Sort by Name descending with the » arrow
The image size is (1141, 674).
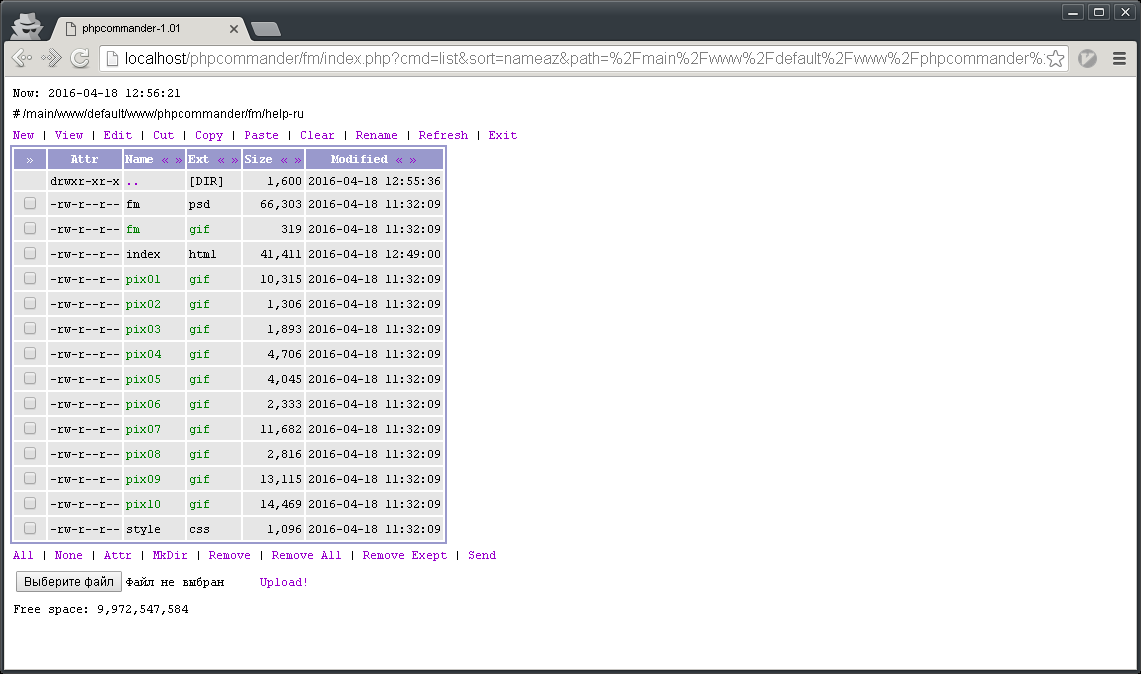click(x=180, y=159)
